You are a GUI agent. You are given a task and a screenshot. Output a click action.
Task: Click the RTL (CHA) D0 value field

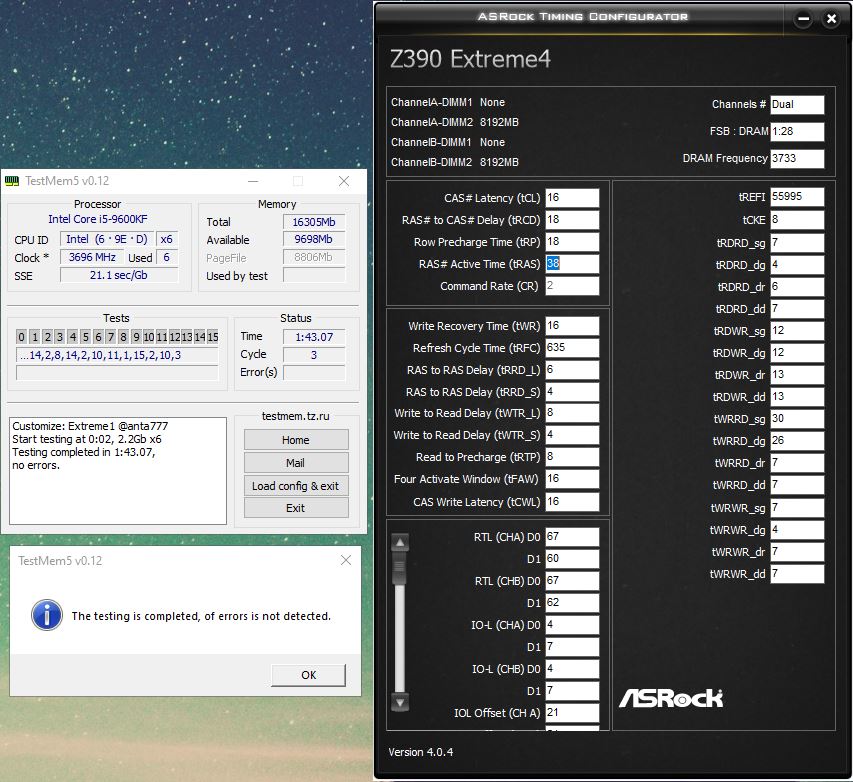572,537
